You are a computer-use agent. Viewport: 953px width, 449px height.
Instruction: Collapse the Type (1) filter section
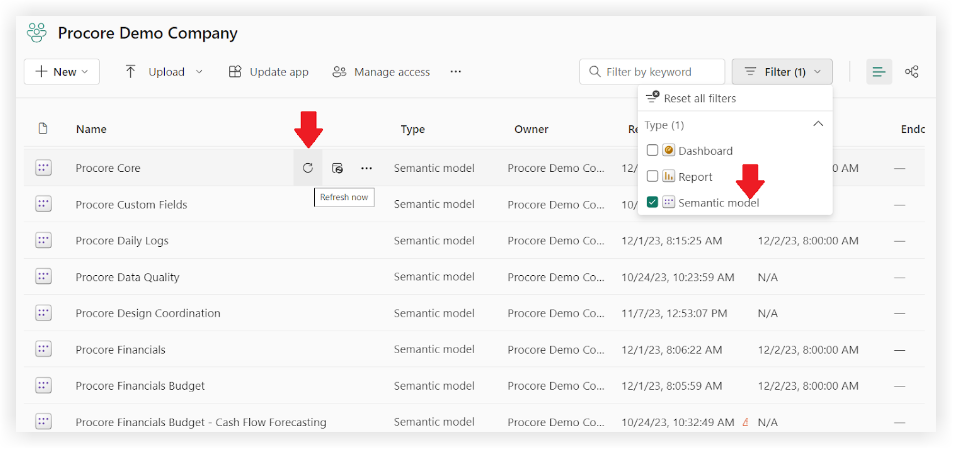coord(818,124)
